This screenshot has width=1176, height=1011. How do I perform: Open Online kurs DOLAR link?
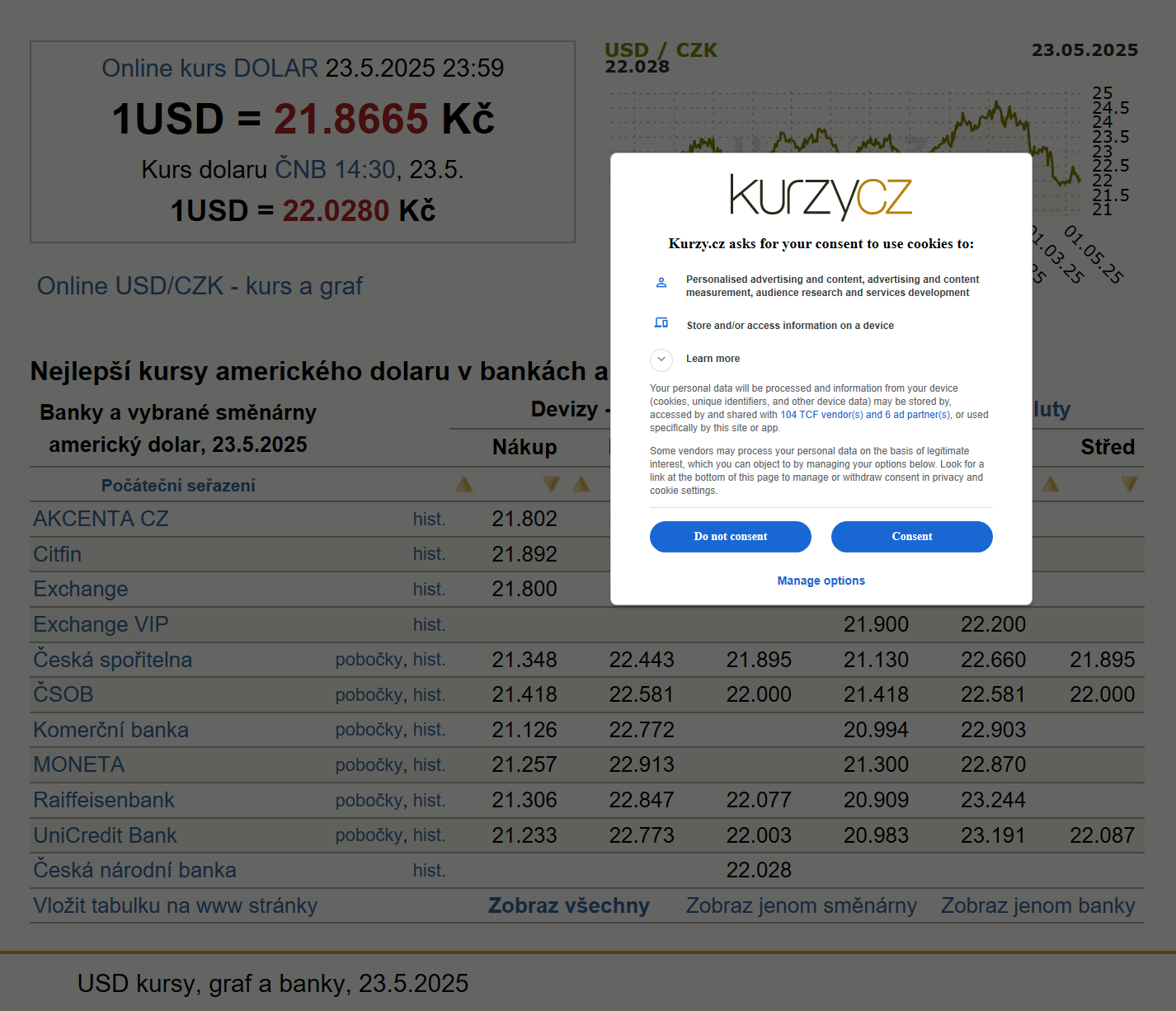pos(209,68)
